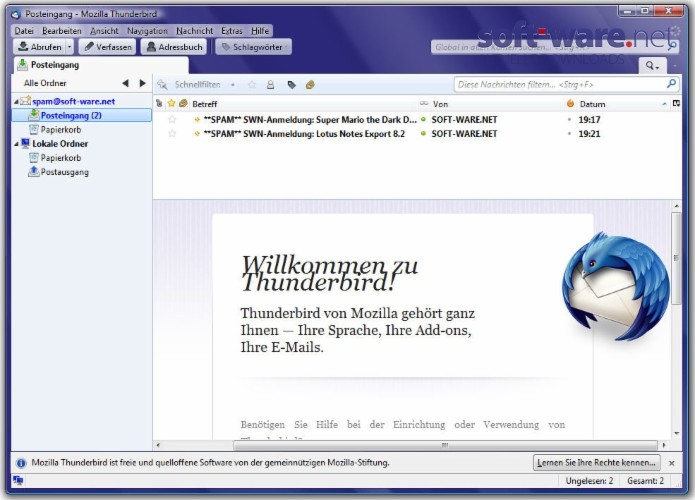The height and width of the screenshot is (500, 695).
Task: Switch to previous folder view arrow
Action: 125,83
